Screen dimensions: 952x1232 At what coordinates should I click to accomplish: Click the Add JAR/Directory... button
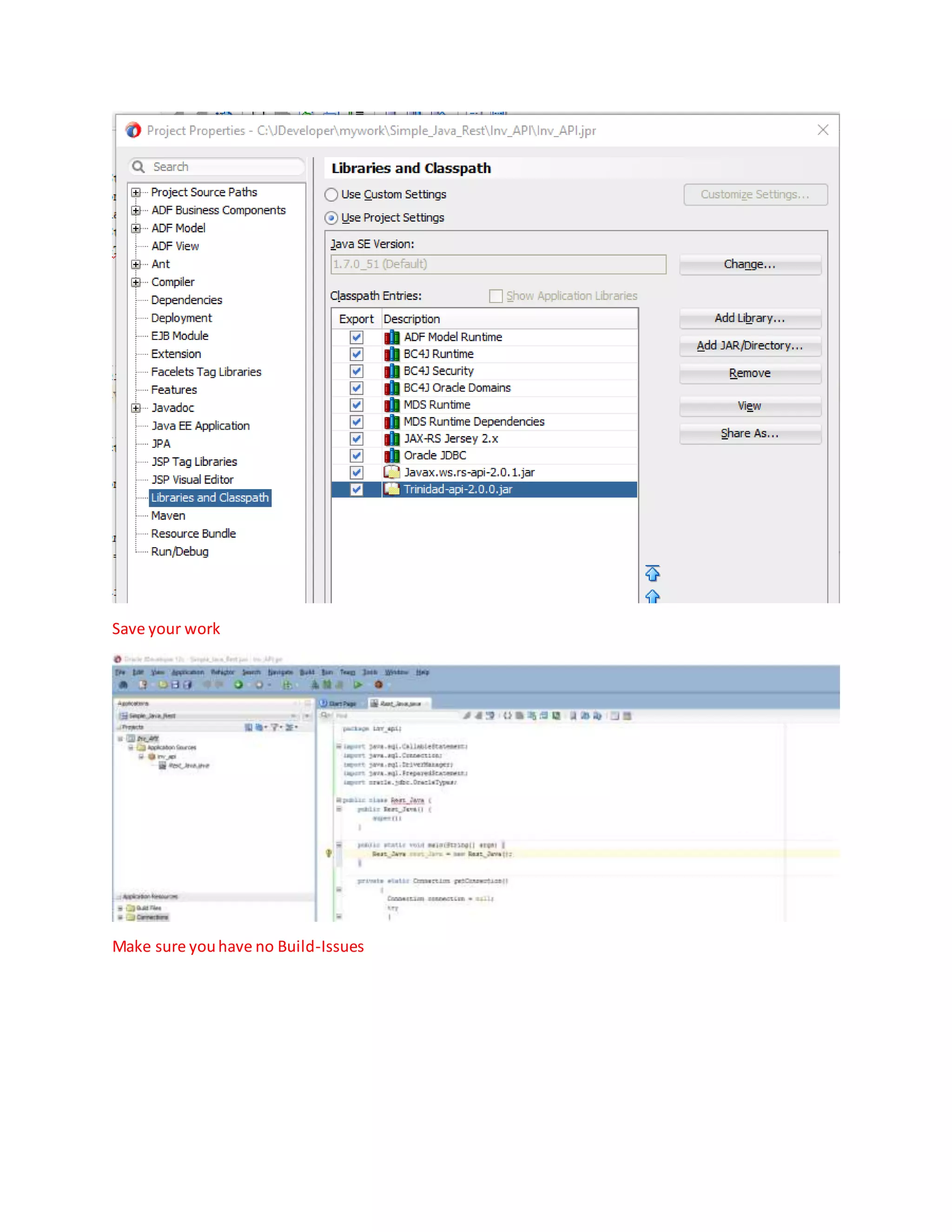coord(749,346)
